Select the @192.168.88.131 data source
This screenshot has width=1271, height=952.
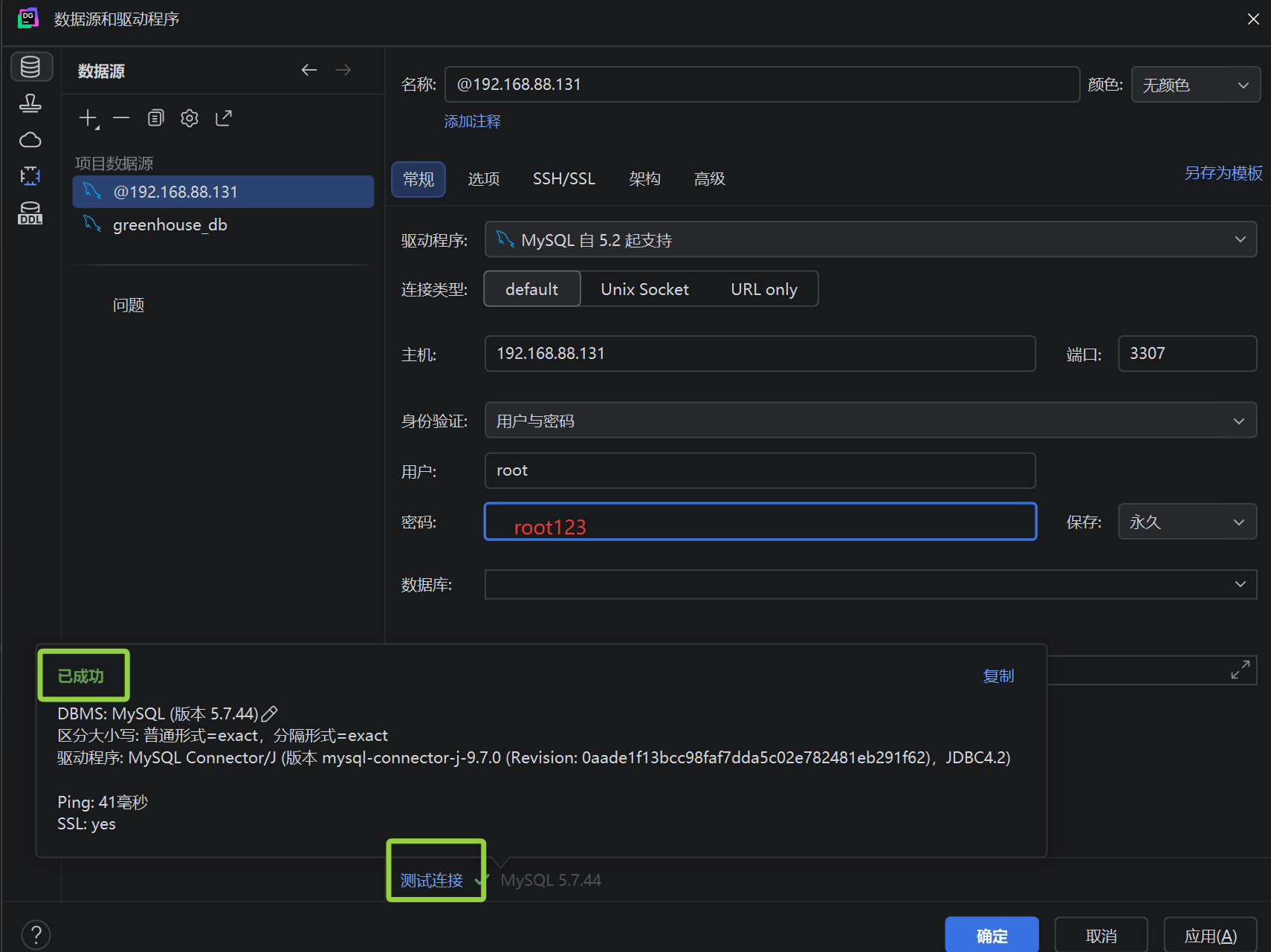click(x=223, y=192)
